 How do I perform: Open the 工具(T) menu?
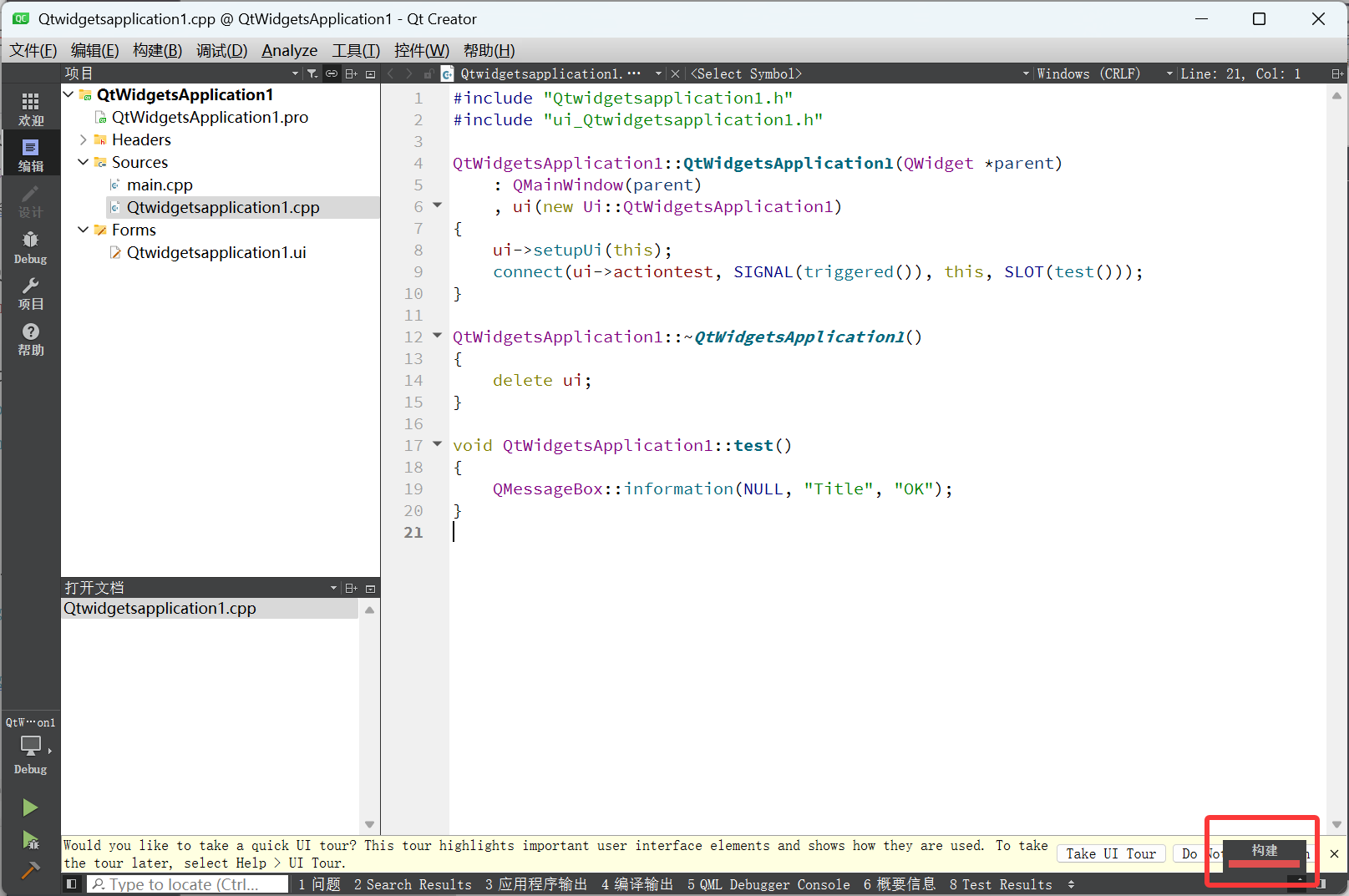point(356,50)
